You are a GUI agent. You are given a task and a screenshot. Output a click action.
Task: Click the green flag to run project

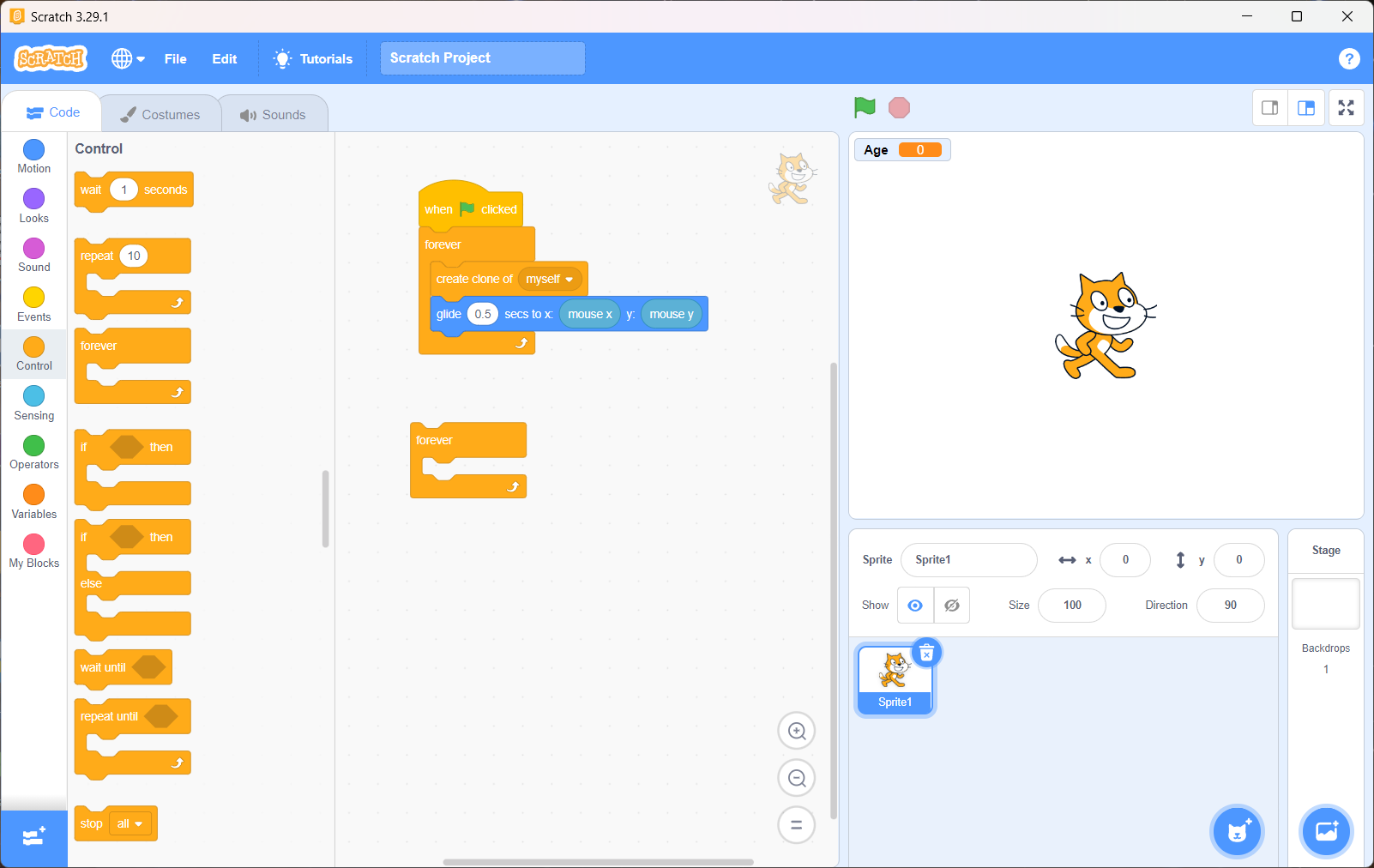coord(865,107)
